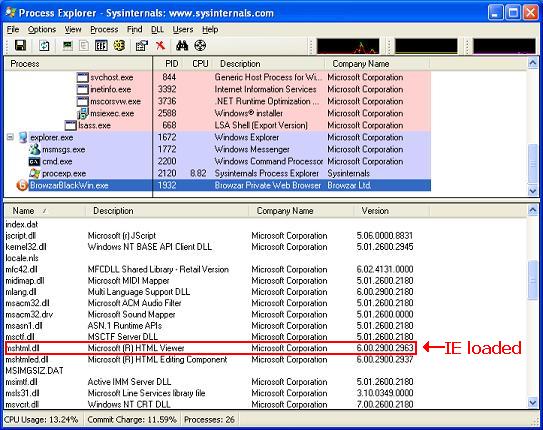Click the CPU Usage: 13.24% status entry
This screenshot has width=543, height=430.
point(42,420)
